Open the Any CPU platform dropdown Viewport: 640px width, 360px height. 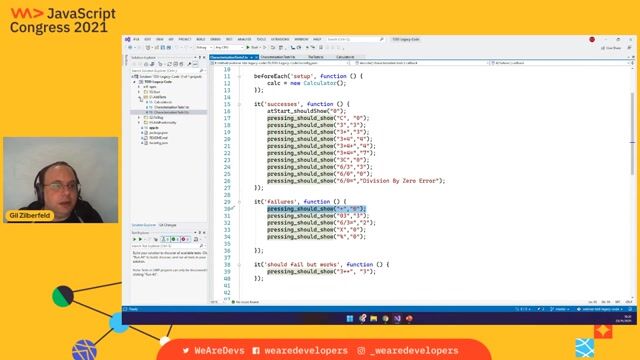click(229, 48)
